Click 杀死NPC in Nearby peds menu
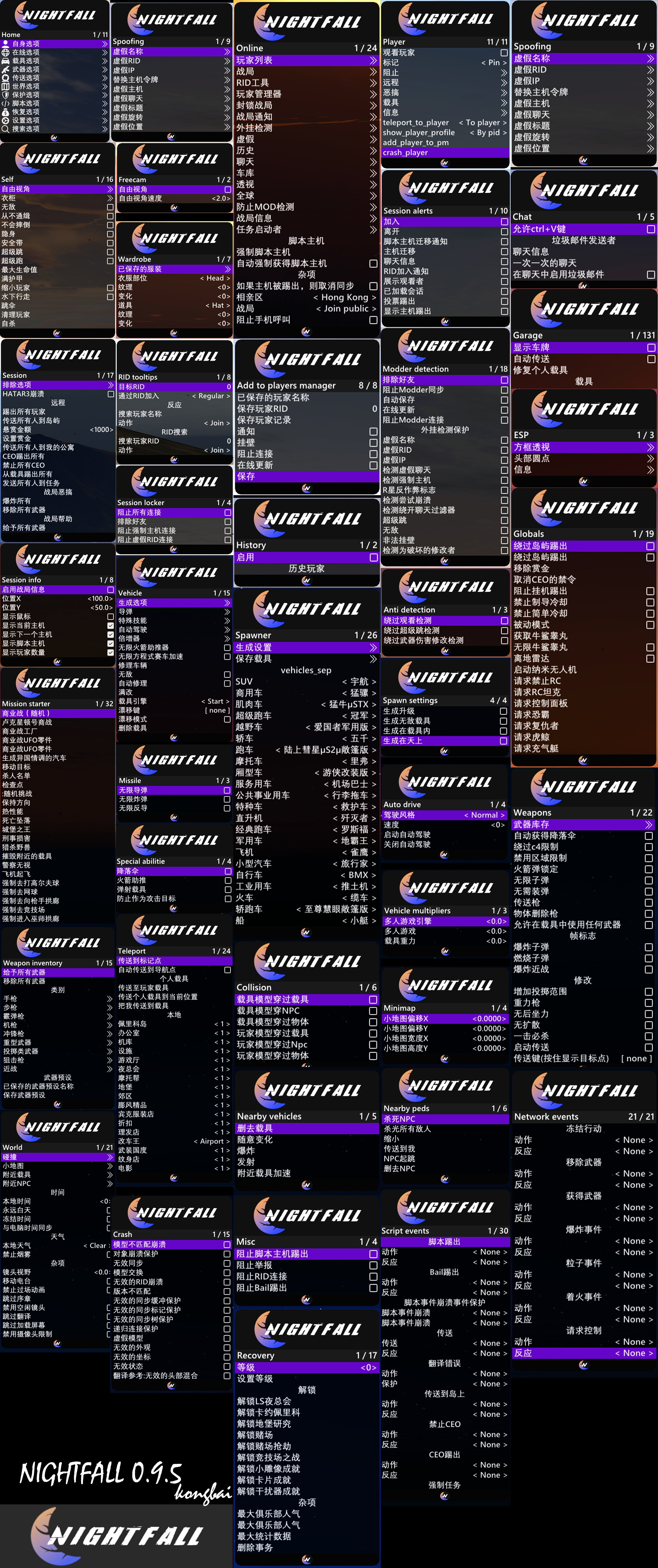Image resolution: width=658 pixels, height=1568 pixels. 399,1119
